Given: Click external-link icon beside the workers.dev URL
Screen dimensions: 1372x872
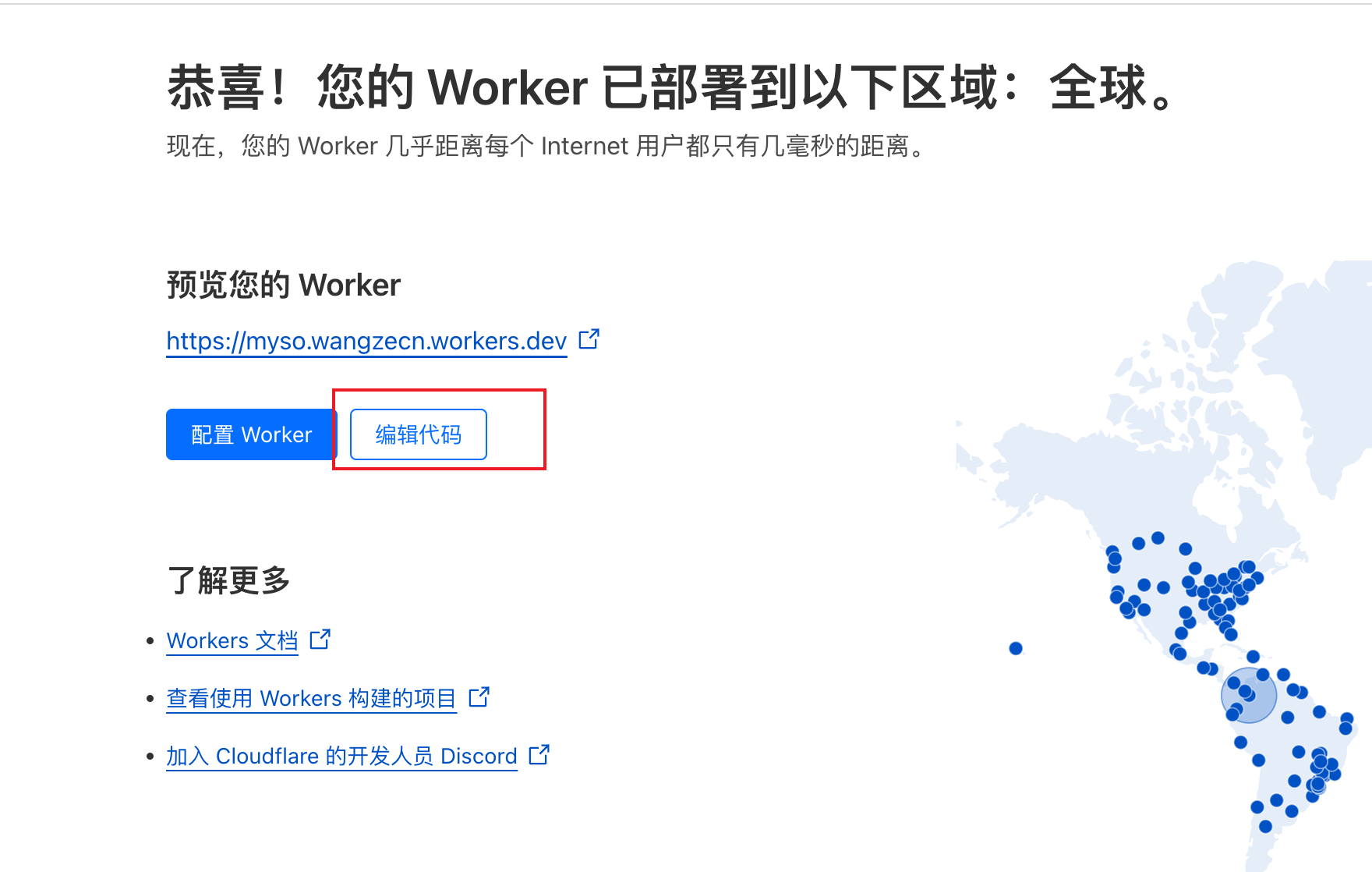Looking at the screenshot, I should (x=589, y=339).
